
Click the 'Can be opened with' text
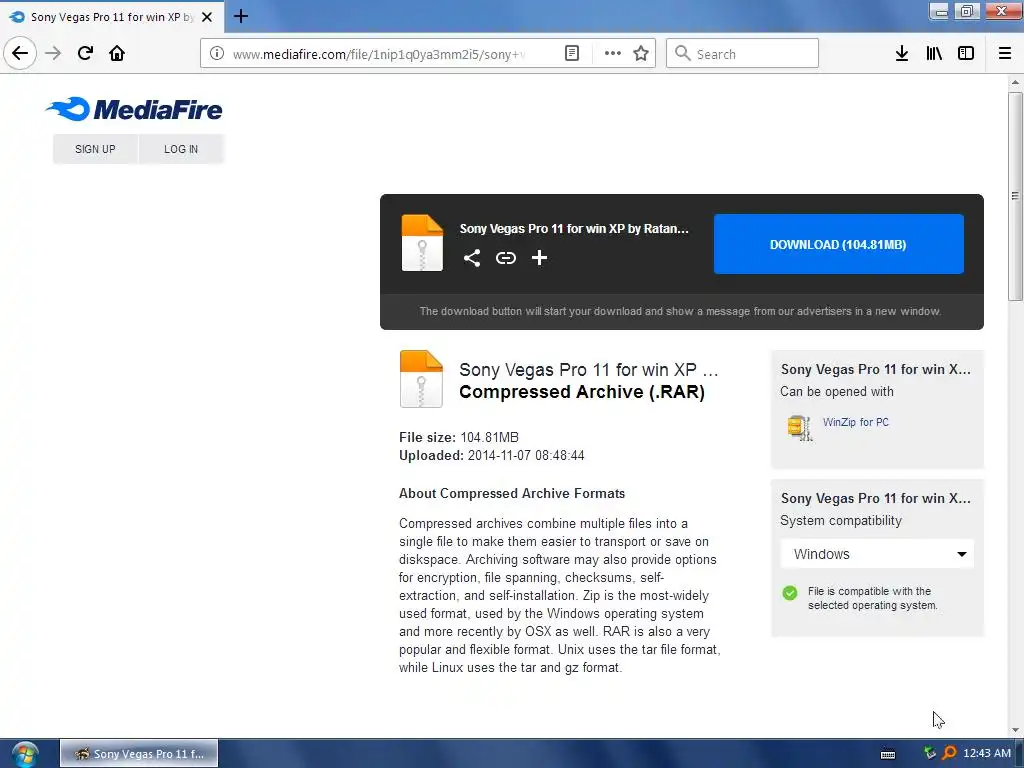pyautogui.click(x=837, y=392)
